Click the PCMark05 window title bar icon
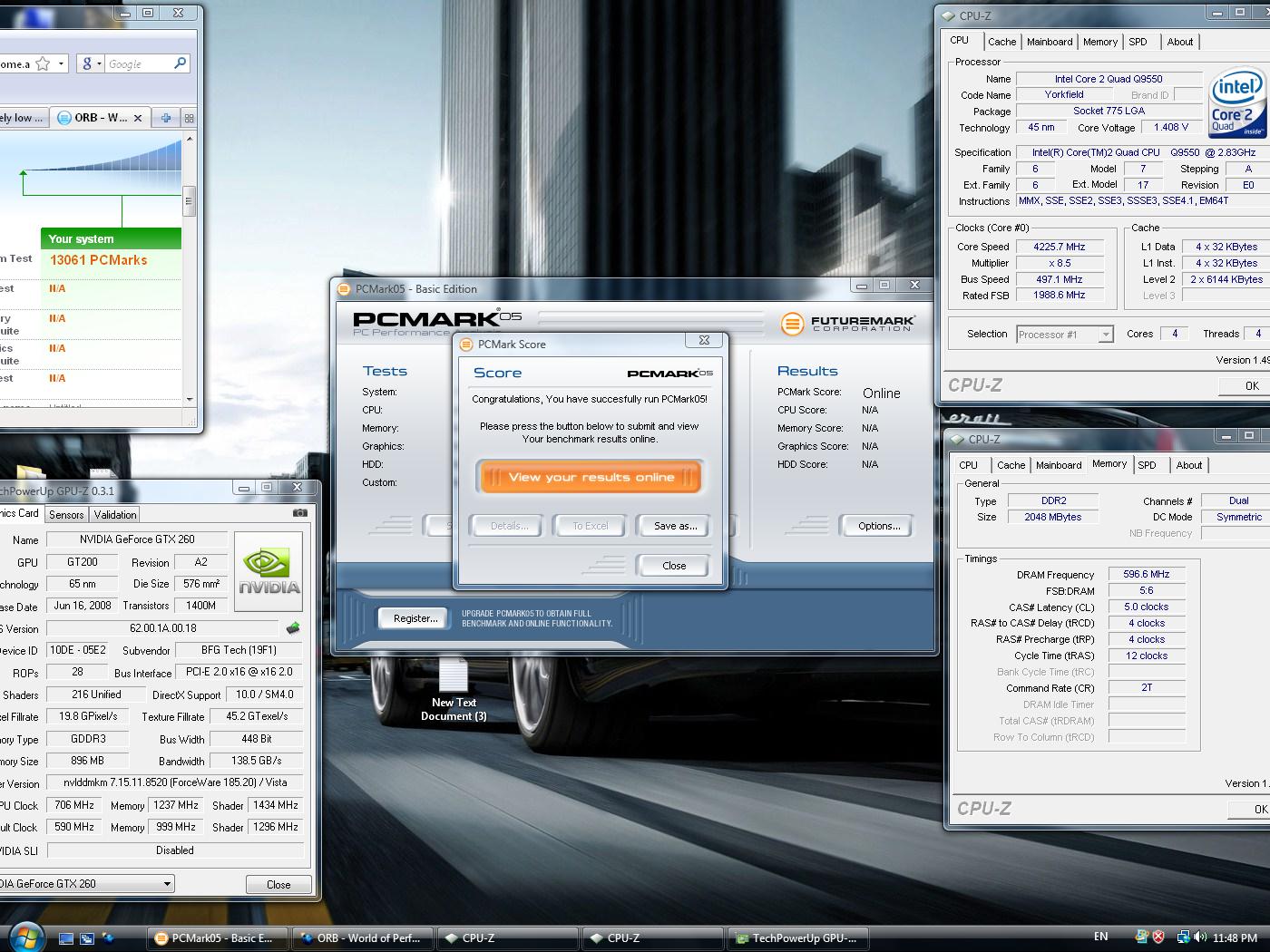 [344, 289]
